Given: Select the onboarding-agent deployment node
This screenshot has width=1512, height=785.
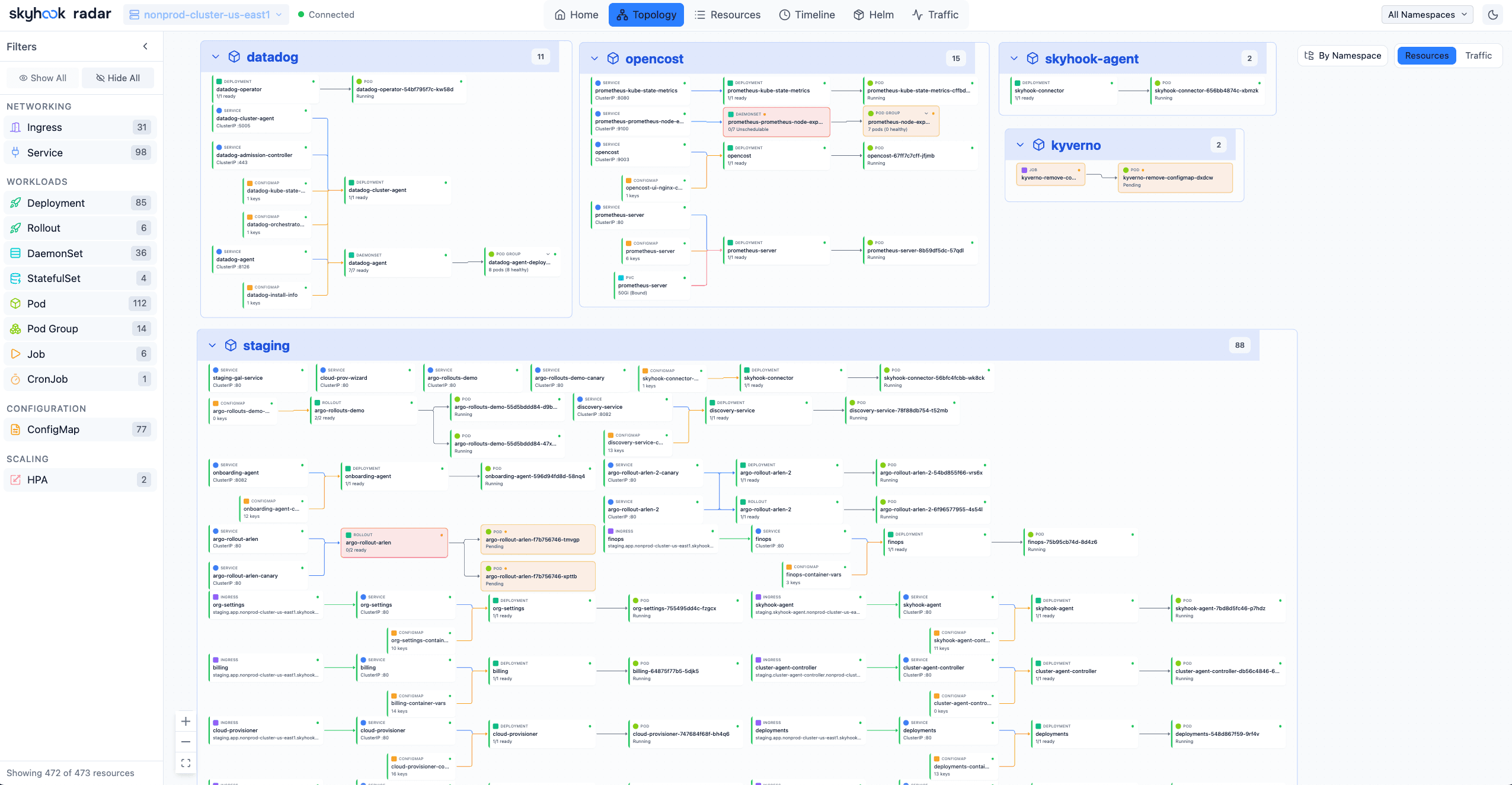Looking at the screenshot, I should click(x=394, y=476).
